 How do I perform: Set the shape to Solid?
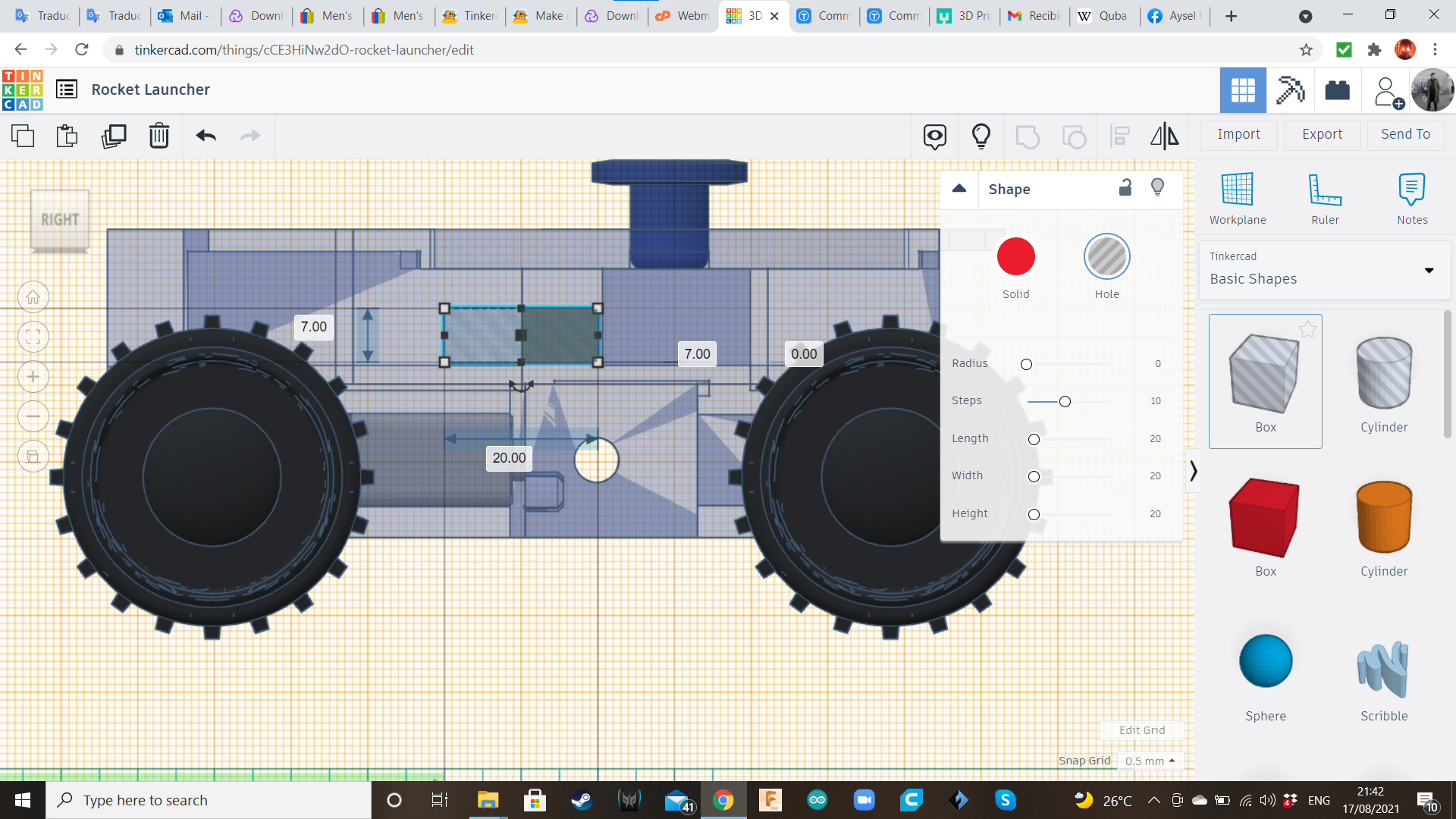1015,257
